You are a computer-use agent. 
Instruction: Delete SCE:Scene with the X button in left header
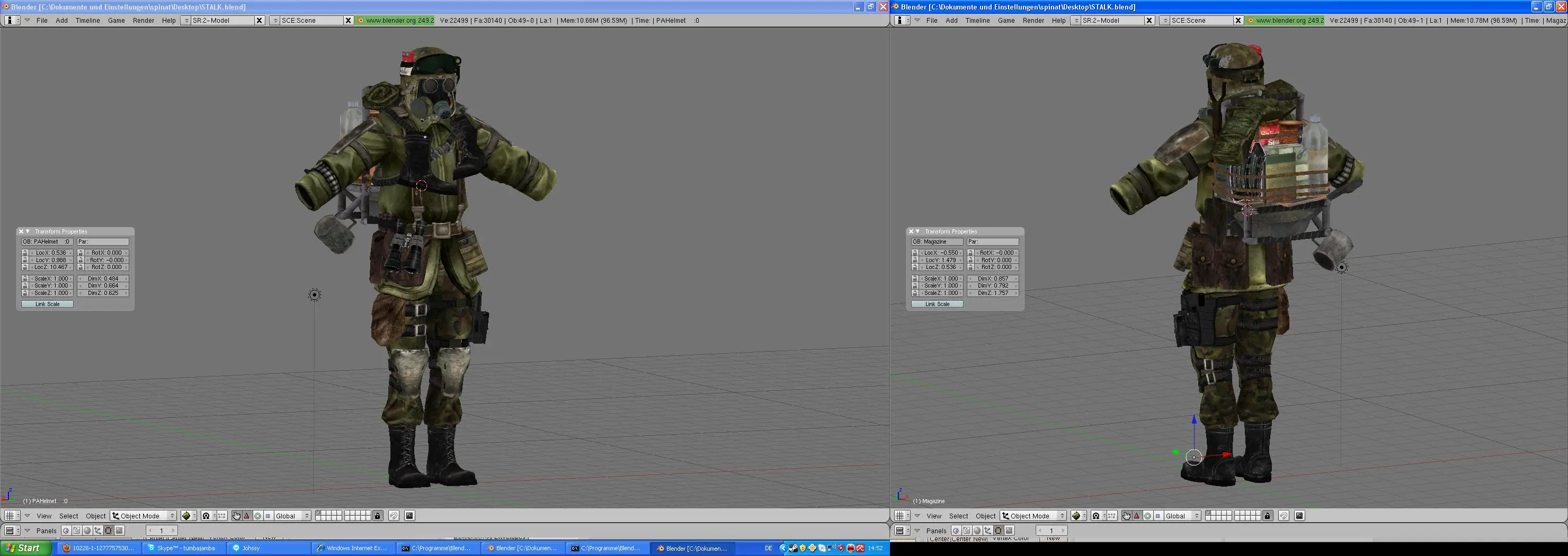coord(348,20)
